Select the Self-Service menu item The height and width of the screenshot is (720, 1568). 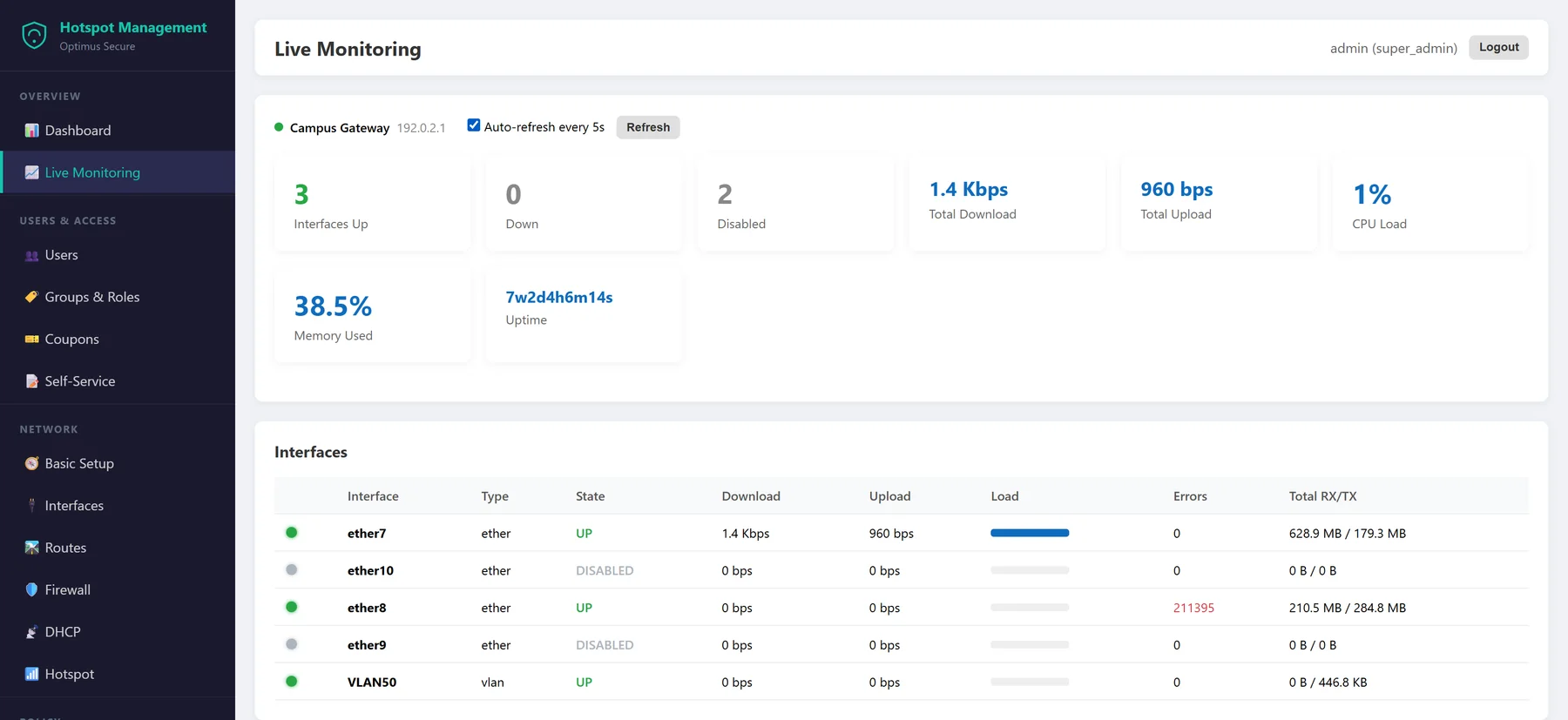(118, 381)
